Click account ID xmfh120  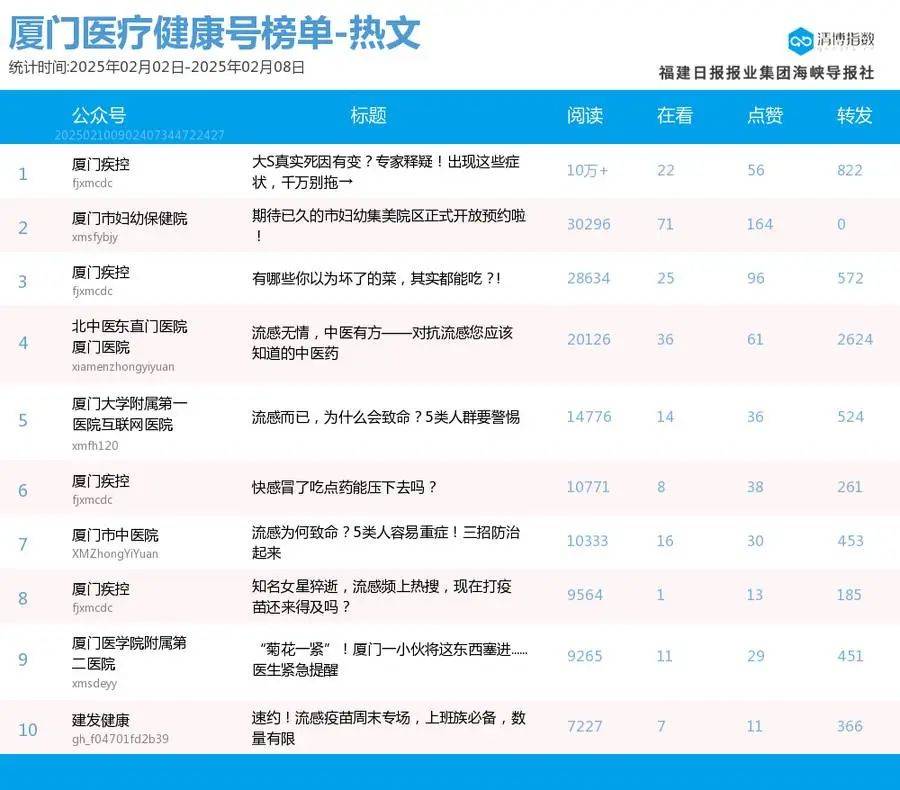(95, 446)
